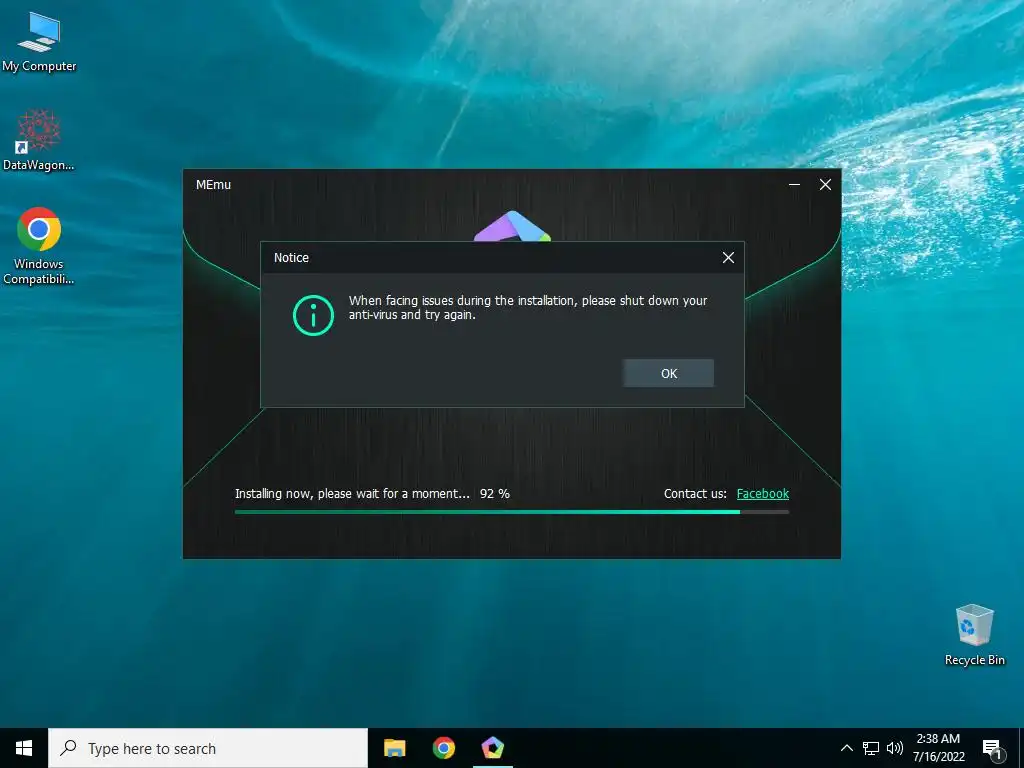The image size is (1024, 768).
Task: Click the anti-virus notice message text
Action: tap(528, 308)
